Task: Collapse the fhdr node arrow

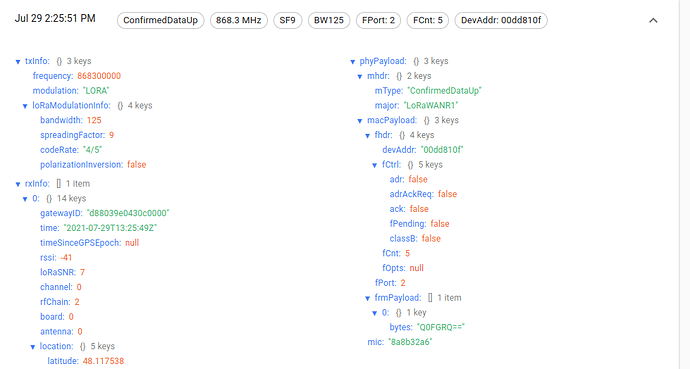Action: click(367, 135)
